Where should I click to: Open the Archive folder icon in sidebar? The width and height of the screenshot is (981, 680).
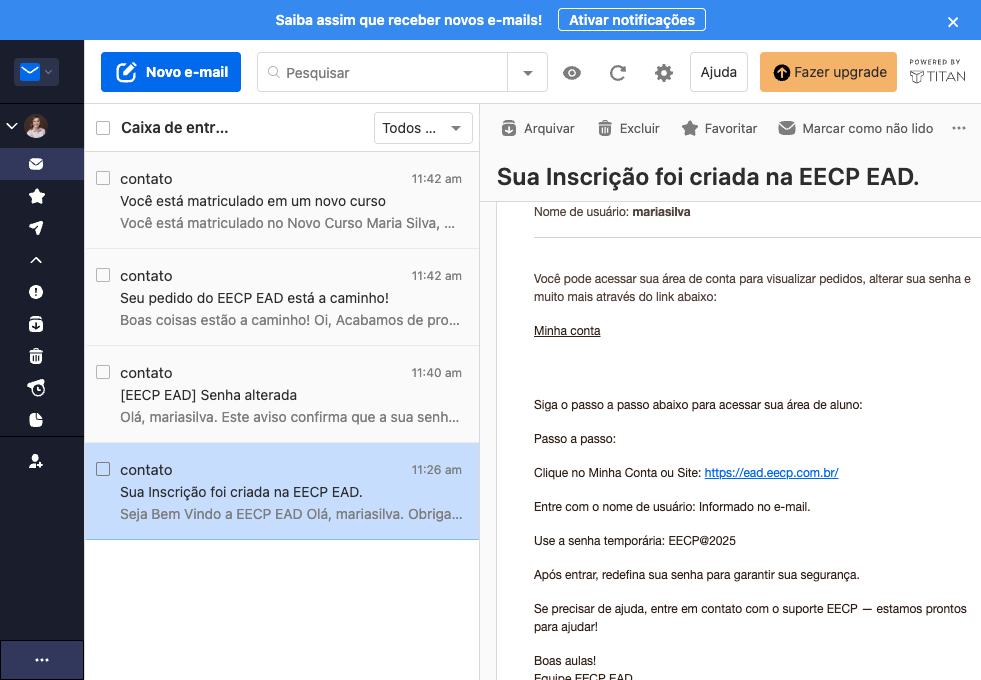tap(36, 324)
